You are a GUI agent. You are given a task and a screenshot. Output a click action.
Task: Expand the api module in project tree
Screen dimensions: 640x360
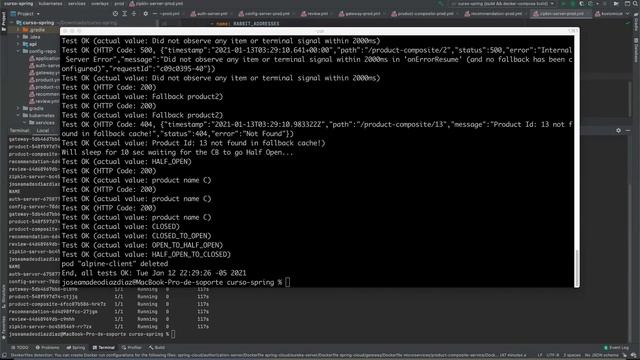[18, 44]
